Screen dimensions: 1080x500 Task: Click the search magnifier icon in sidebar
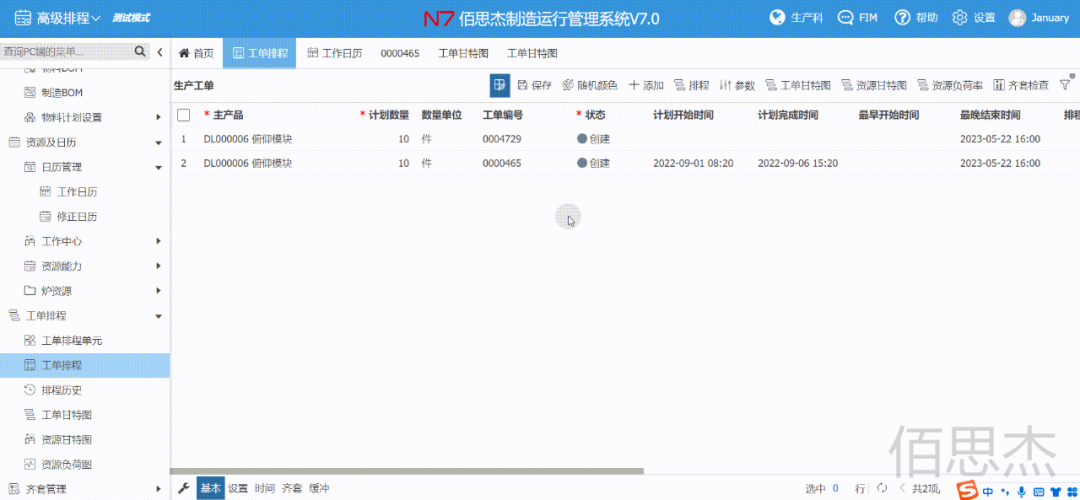pos(140,52)
